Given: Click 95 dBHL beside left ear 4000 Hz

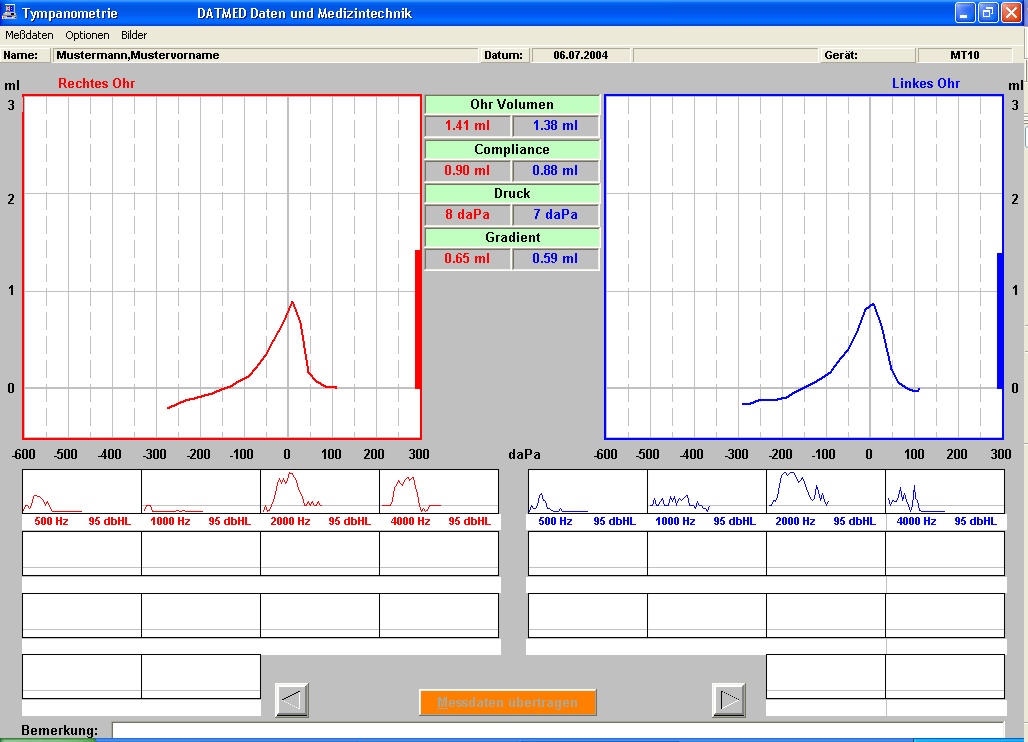Looking at the screenshot, I should 976,522.
